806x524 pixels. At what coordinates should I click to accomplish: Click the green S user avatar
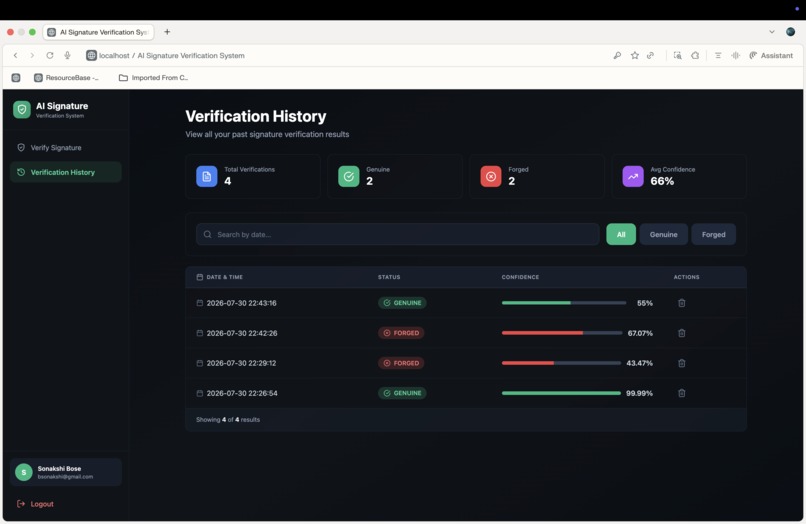[24, 472]
